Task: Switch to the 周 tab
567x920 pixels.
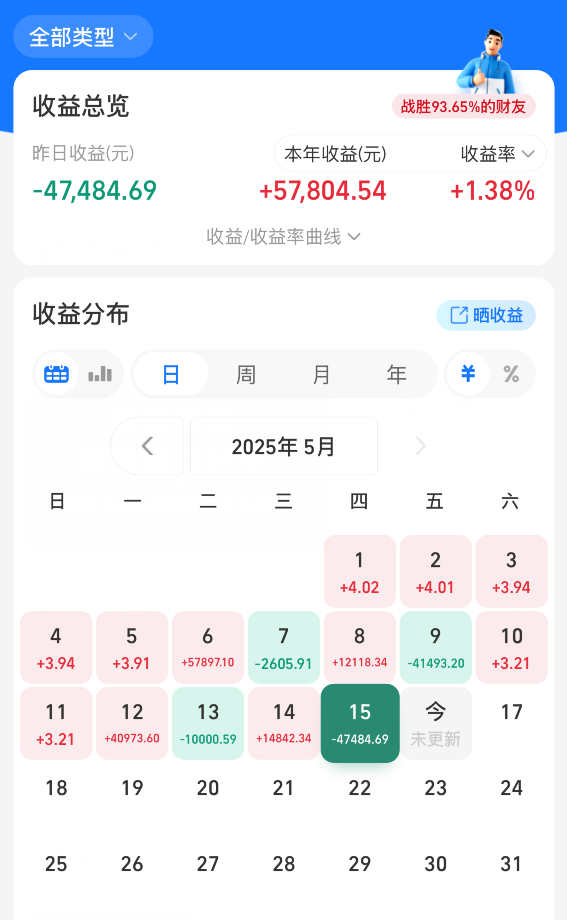Action: [x=246, y=374]
